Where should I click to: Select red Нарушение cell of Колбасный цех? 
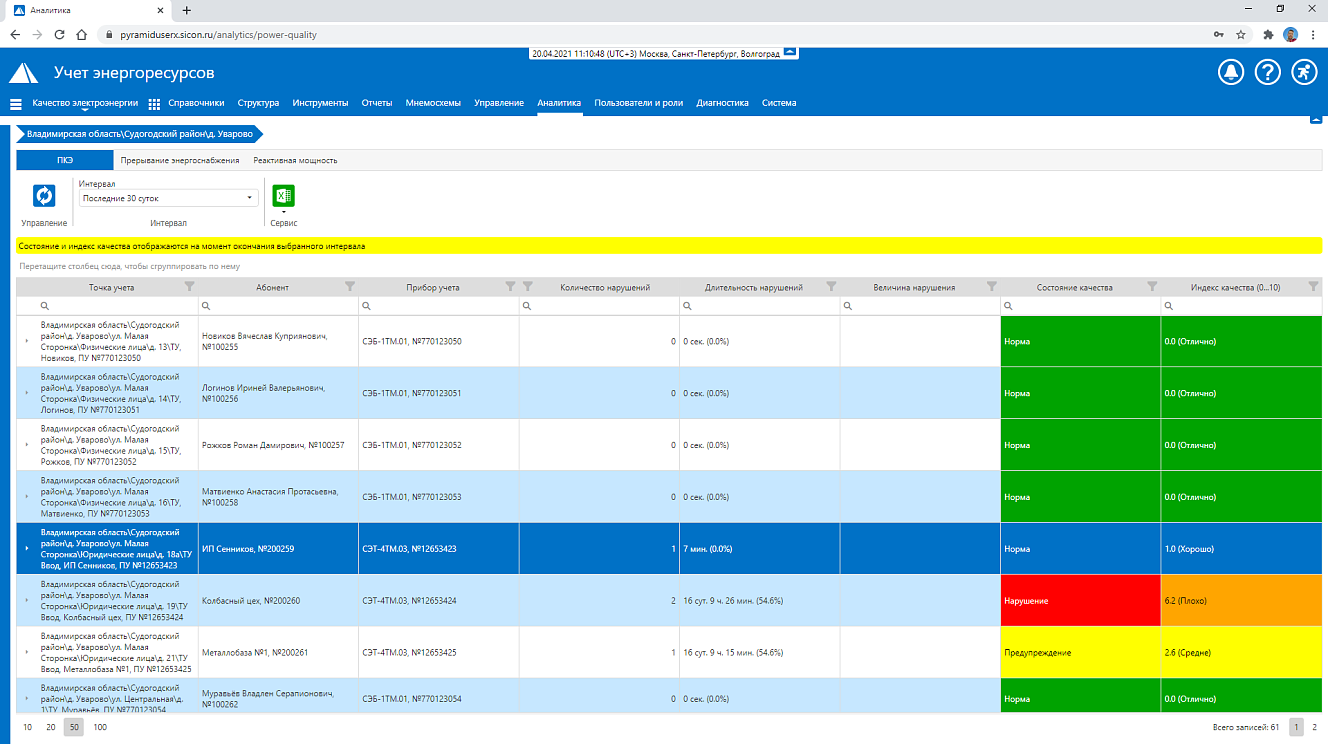[x=1080, y=601]
